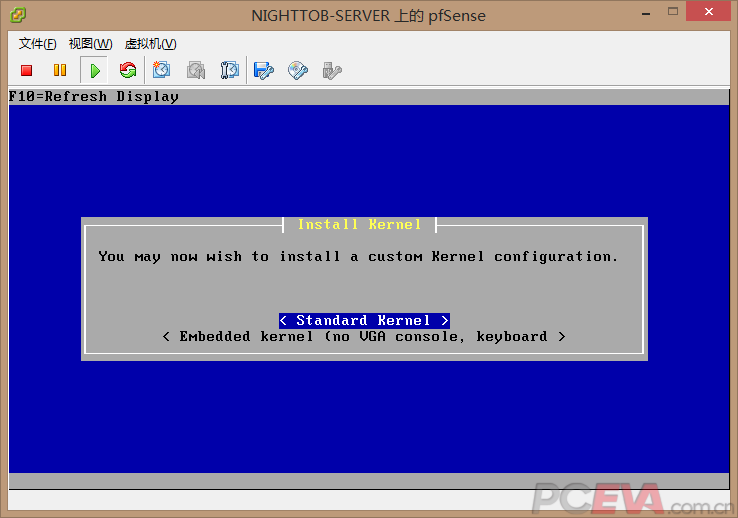Power on the VM with green play icon
The width and height of the screenshot is (738, 518).
(x=94, y=70)
